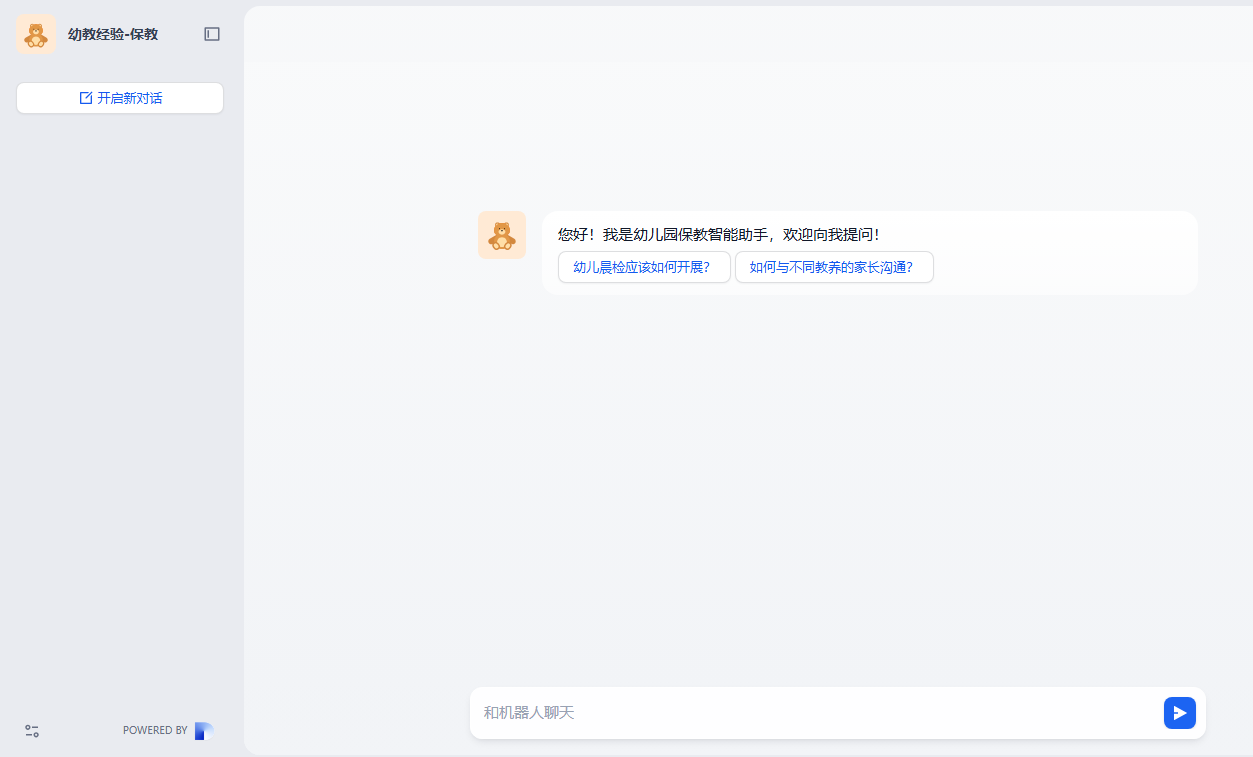This screenshot has height=757, width=1253.
Task: Toggle the conversation panel icon at top right of sidebar
Action: tap(211, 33)
